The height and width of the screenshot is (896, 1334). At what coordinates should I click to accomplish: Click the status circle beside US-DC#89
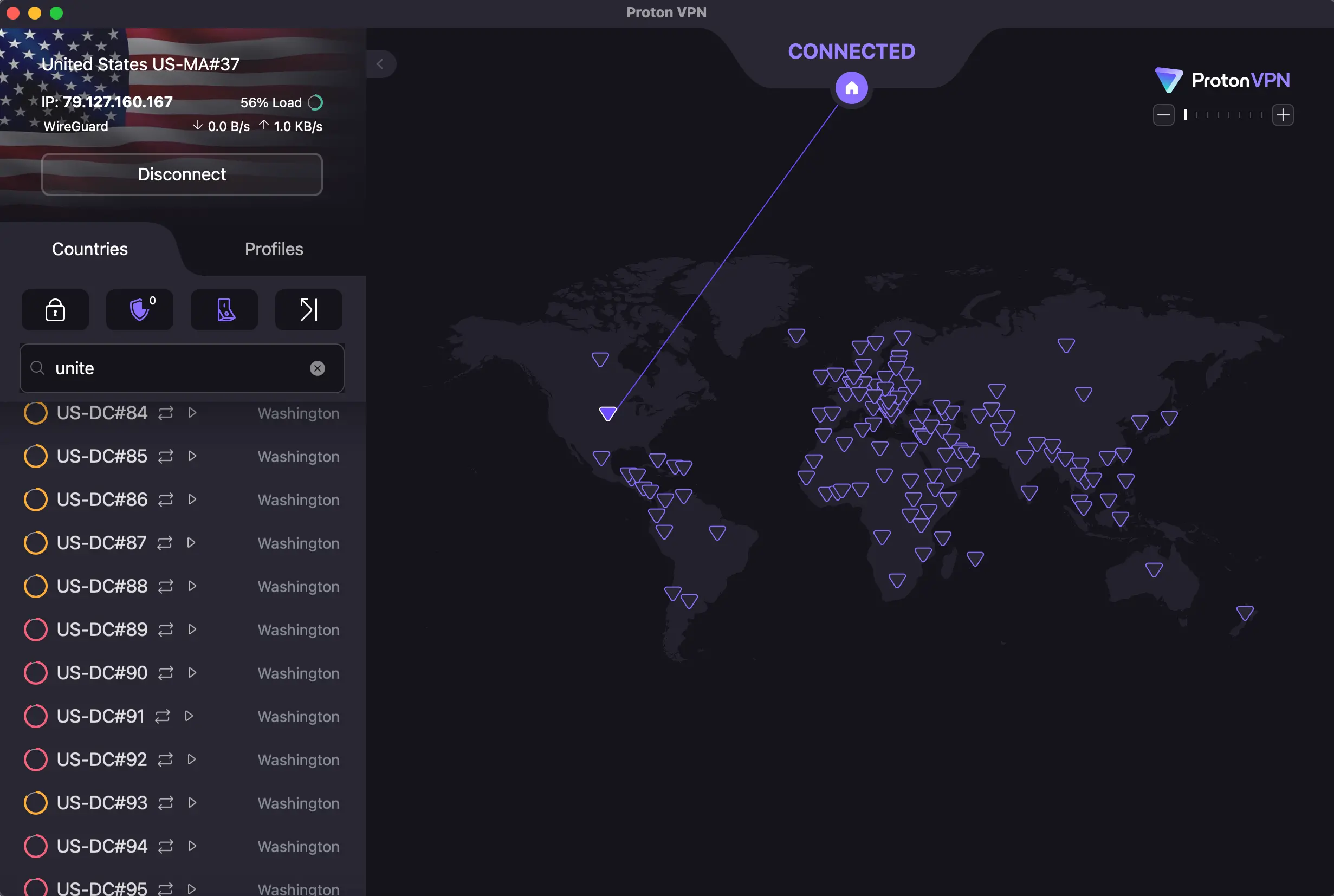tap(35, 629)
